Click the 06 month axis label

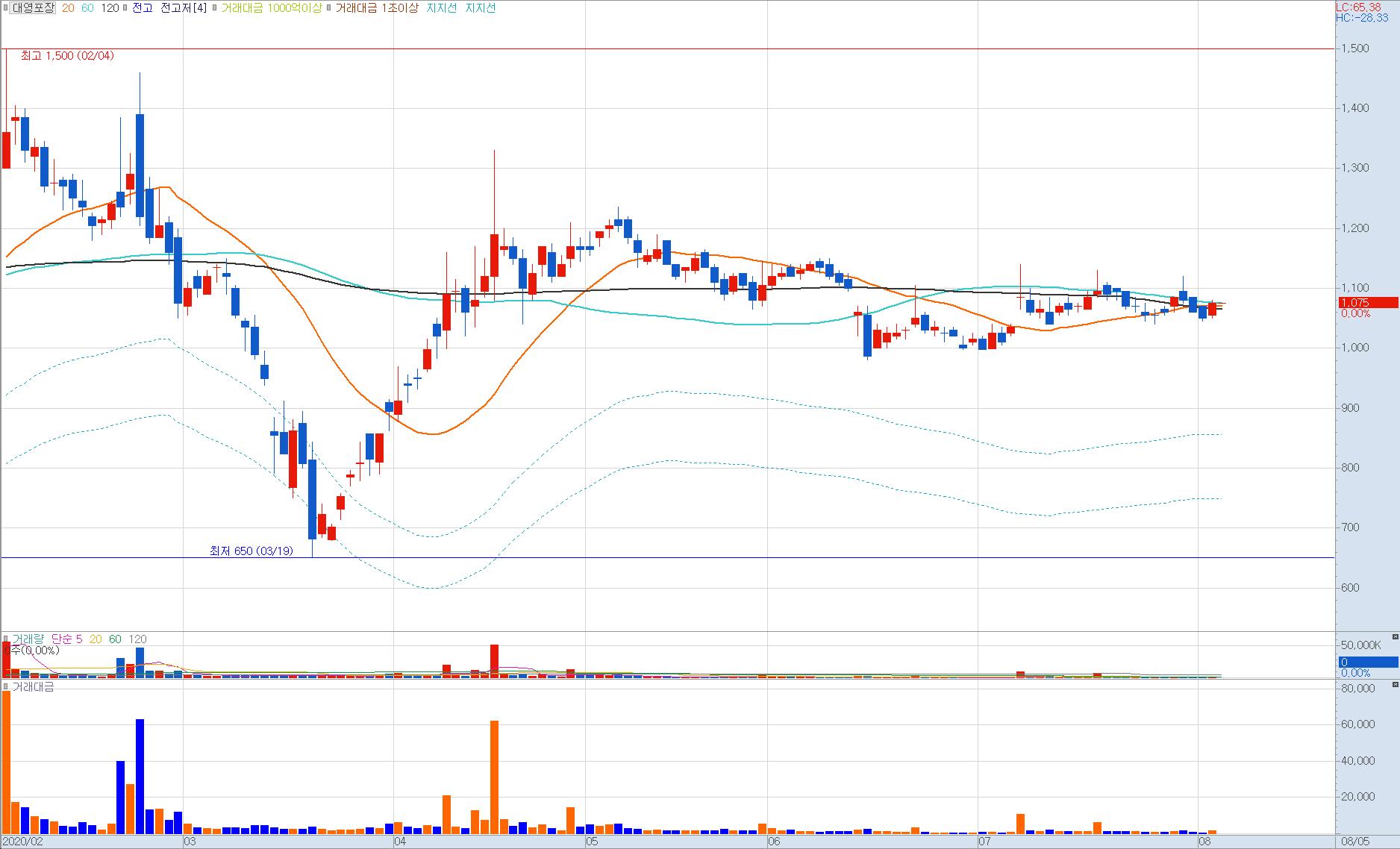tap(774, 842)
